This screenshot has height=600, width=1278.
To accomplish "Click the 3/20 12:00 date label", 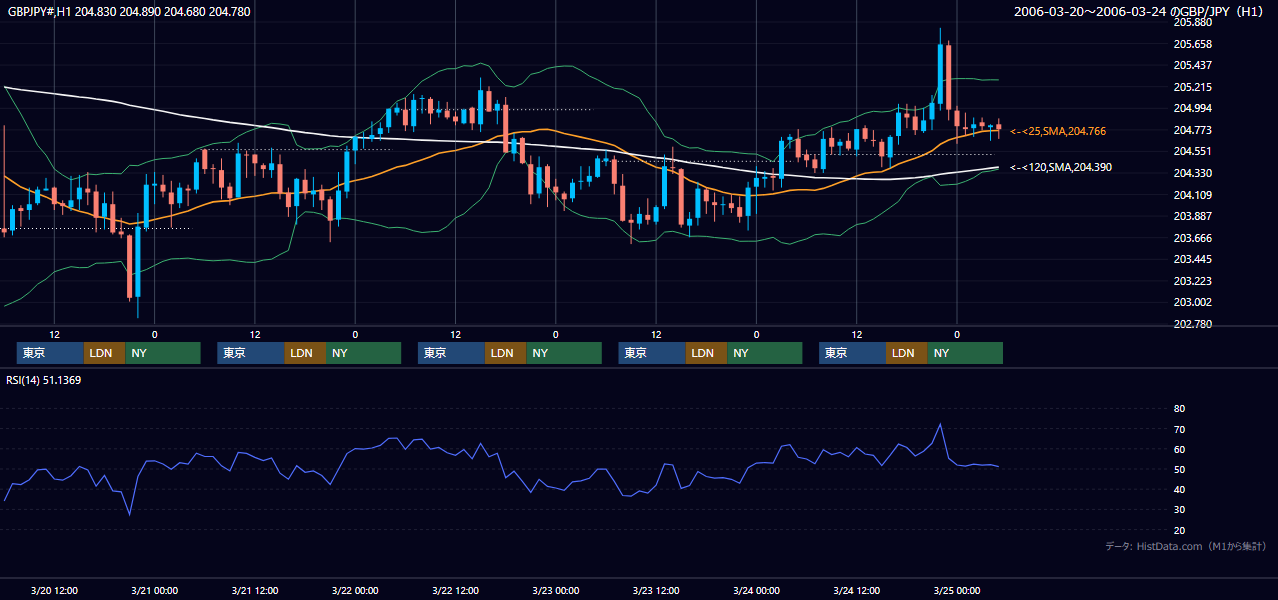I will tap(55, 590).
